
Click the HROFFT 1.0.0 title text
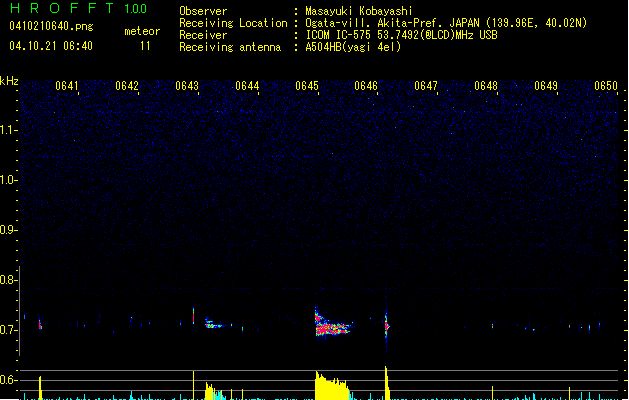[x=79, y=8]
